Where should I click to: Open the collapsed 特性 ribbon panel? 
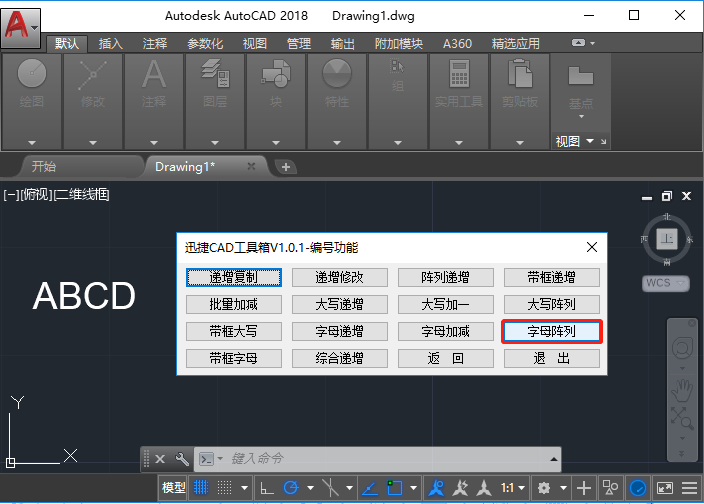click(337, 101)
